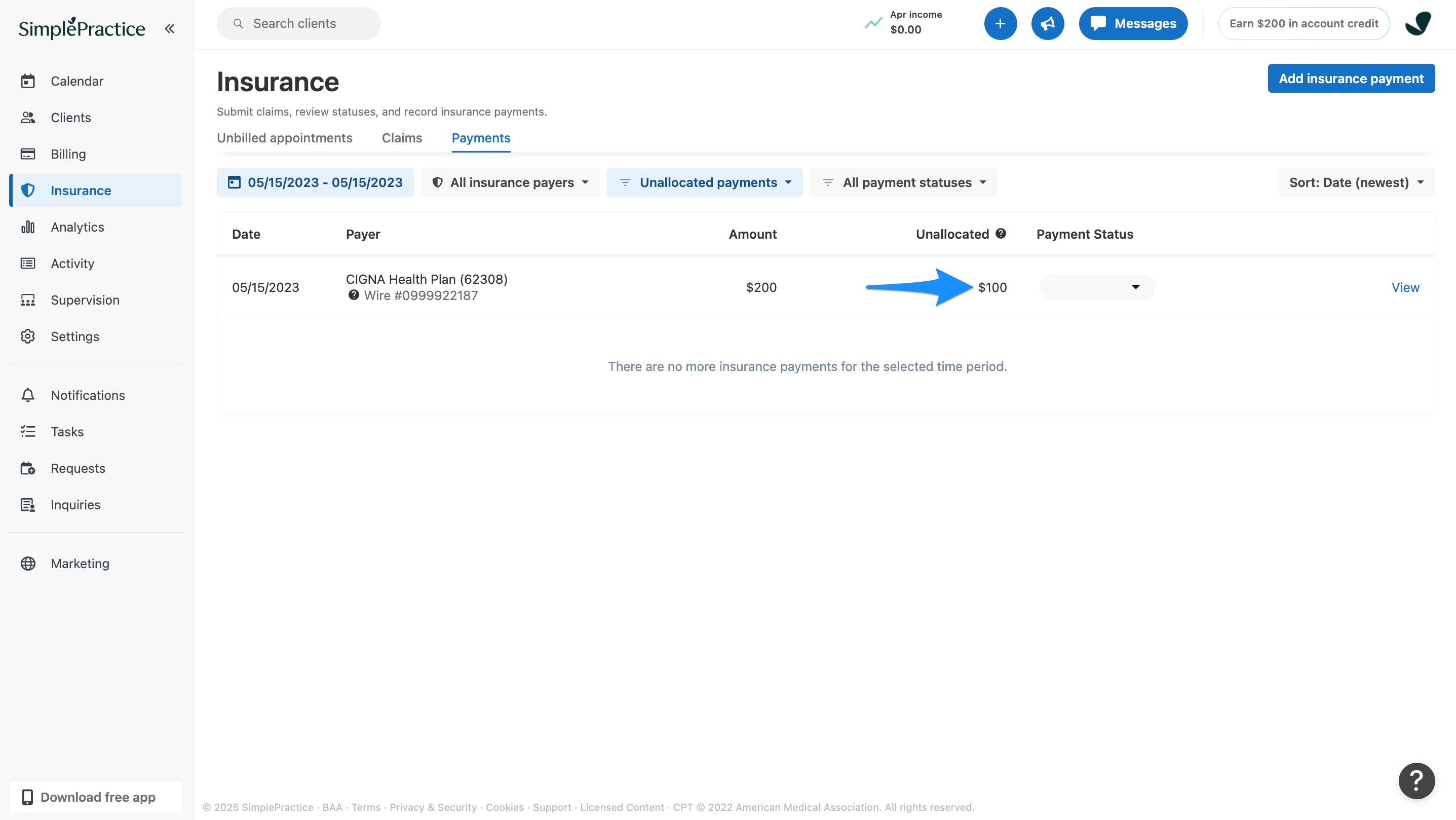
Task: Expand Unallocated payments filter dropdown
Action: pos(704,182)
